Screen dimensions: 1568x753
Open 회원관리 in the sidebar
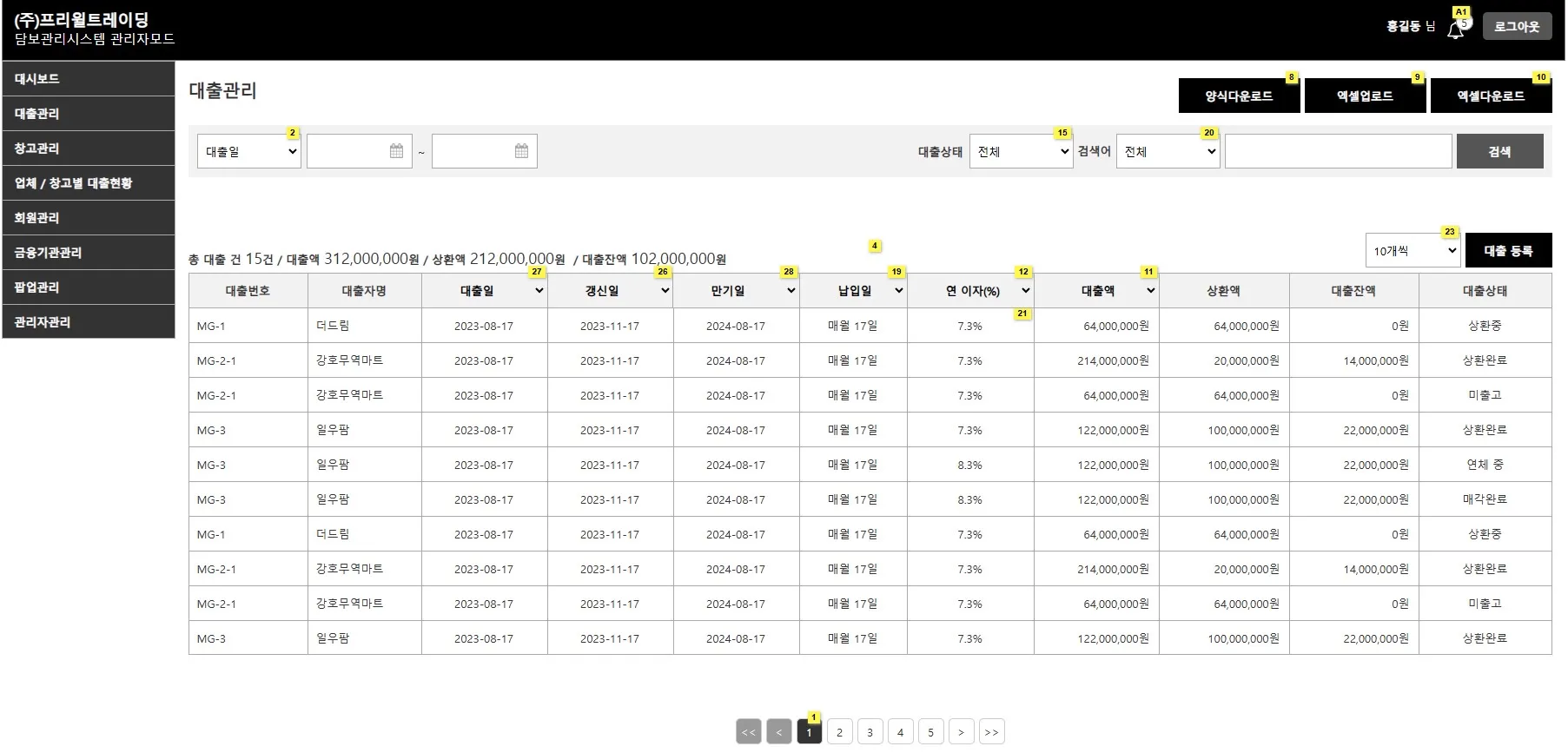pos(89,217)
